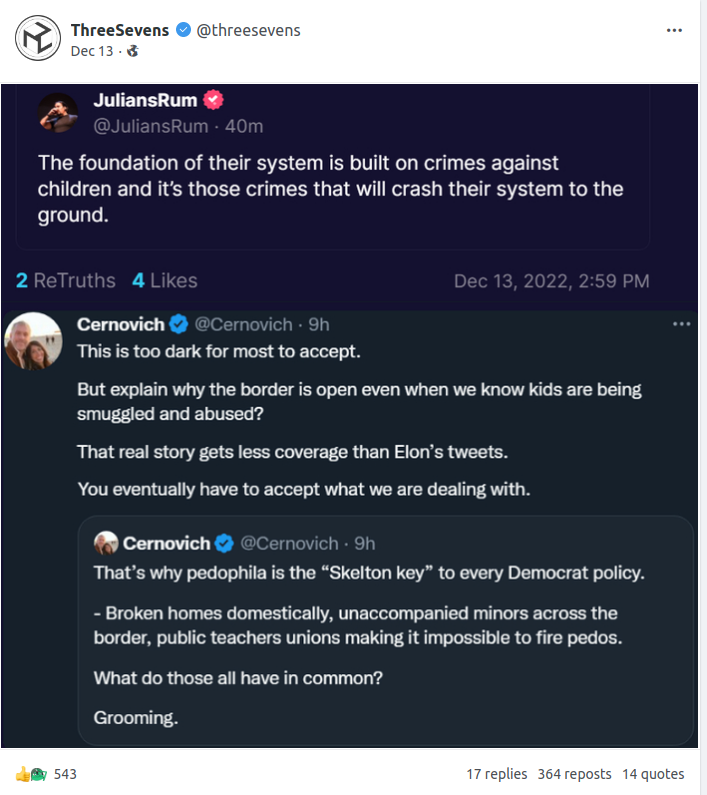Click the ThreeSevens profile avatar
Screen dimensions: 707x795
pos(37,40)
